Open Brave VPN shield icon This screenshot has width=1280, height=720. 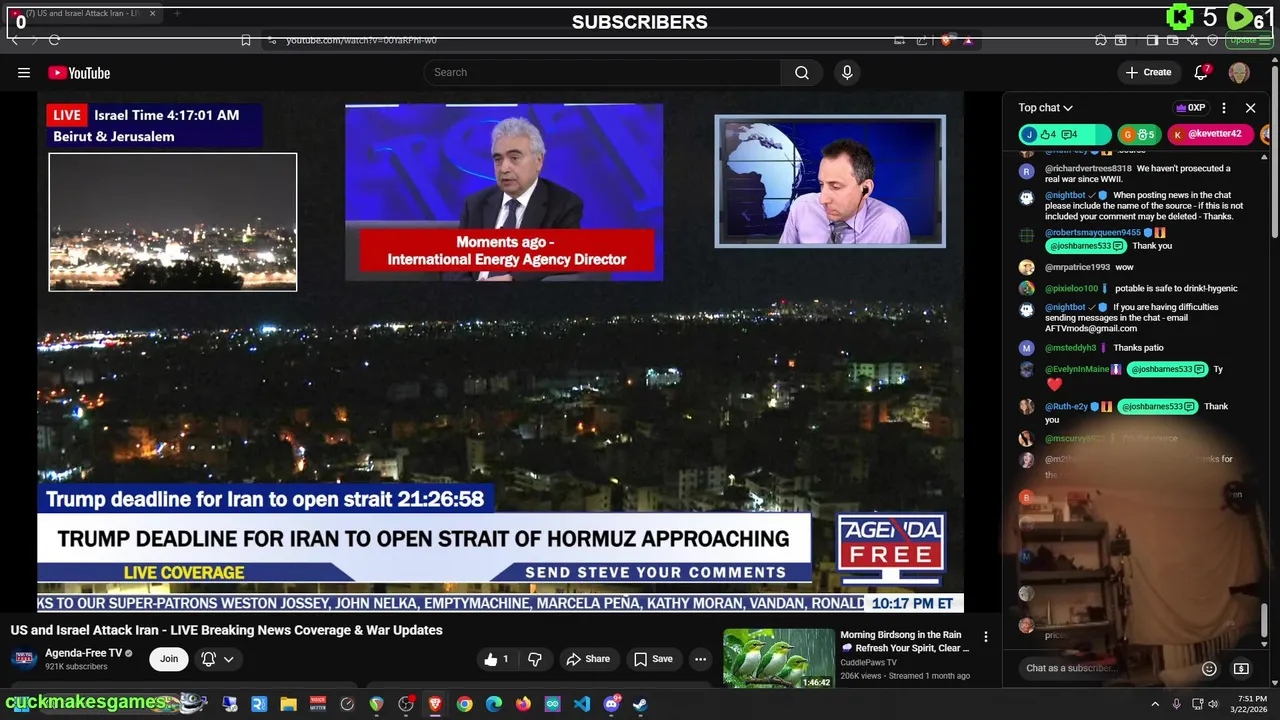1213,40
